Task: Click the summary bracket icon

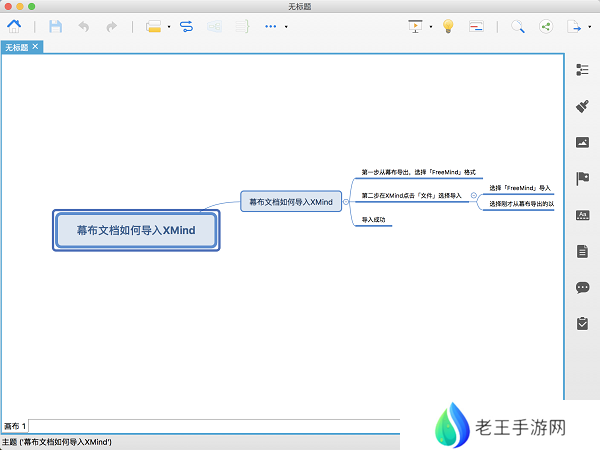Action: click(x=242, y=26)
